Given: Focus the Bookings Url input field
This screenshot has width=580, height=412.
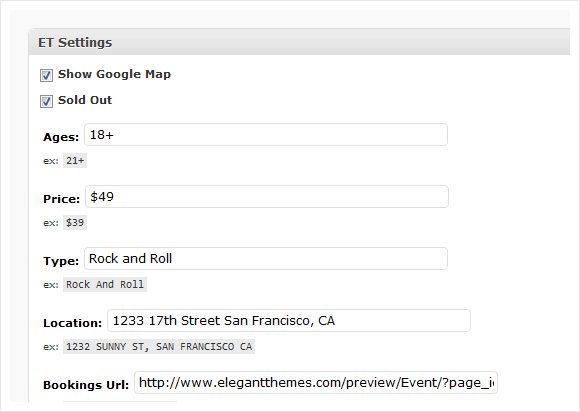Looking at the screenshot, I should [x=316, y=382].
